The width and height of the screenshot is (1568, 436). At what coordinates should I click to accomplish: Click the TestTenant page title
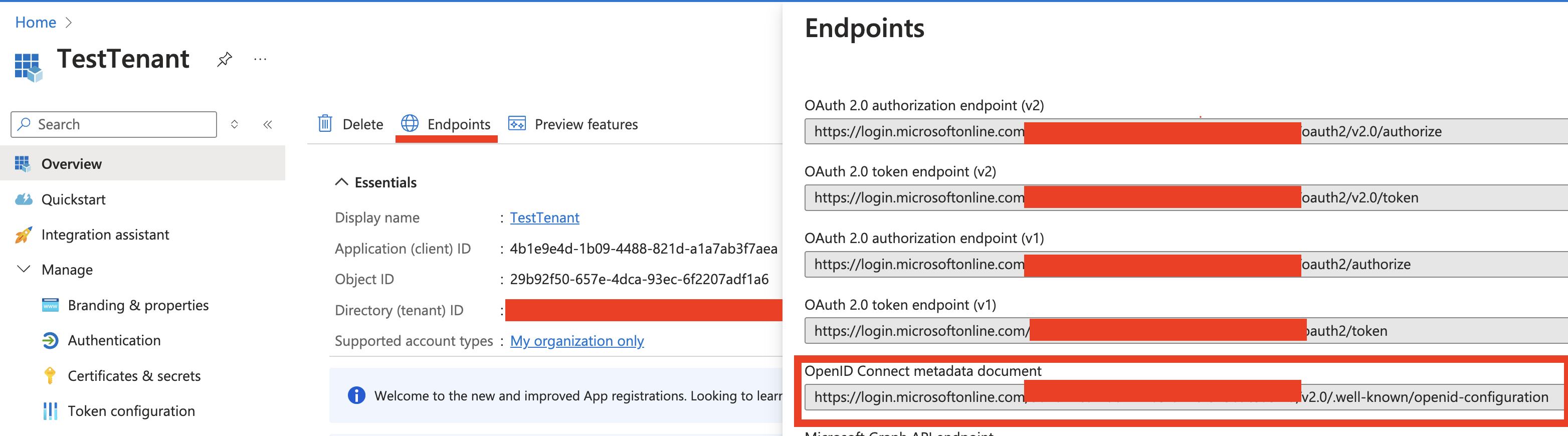point(123,59)
